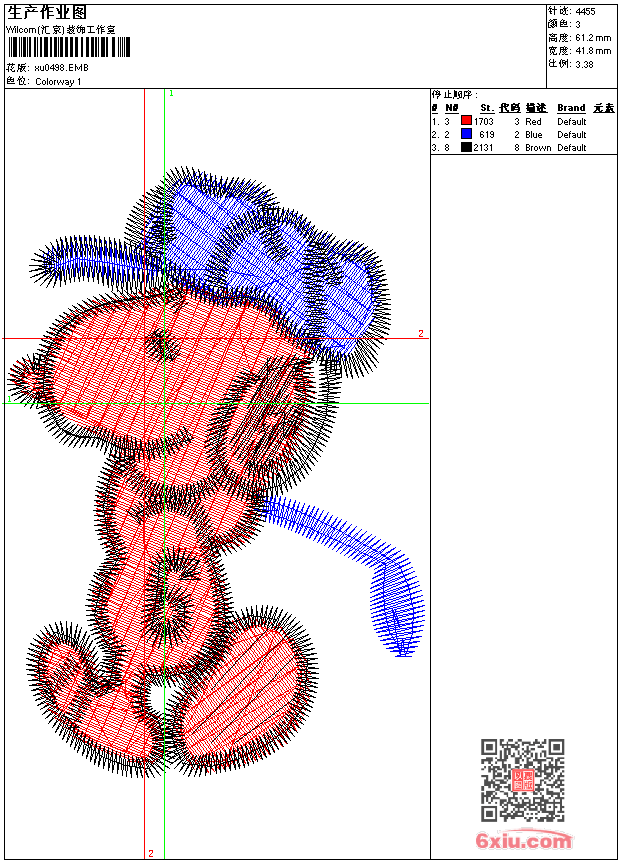Viewport: 620px width, 860px height.
Task: Click the 元素 column header
Action: pos(604,108)
